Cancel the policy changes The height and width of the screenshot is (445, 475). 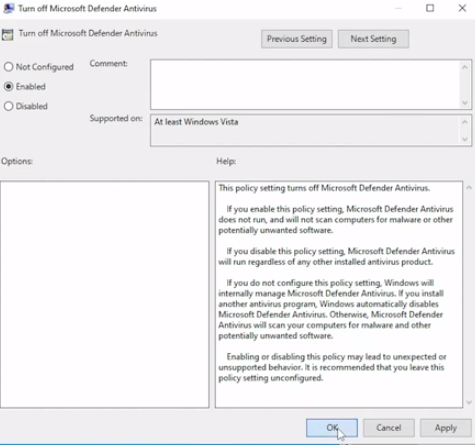pyautogui.click(x=389, y=428)
